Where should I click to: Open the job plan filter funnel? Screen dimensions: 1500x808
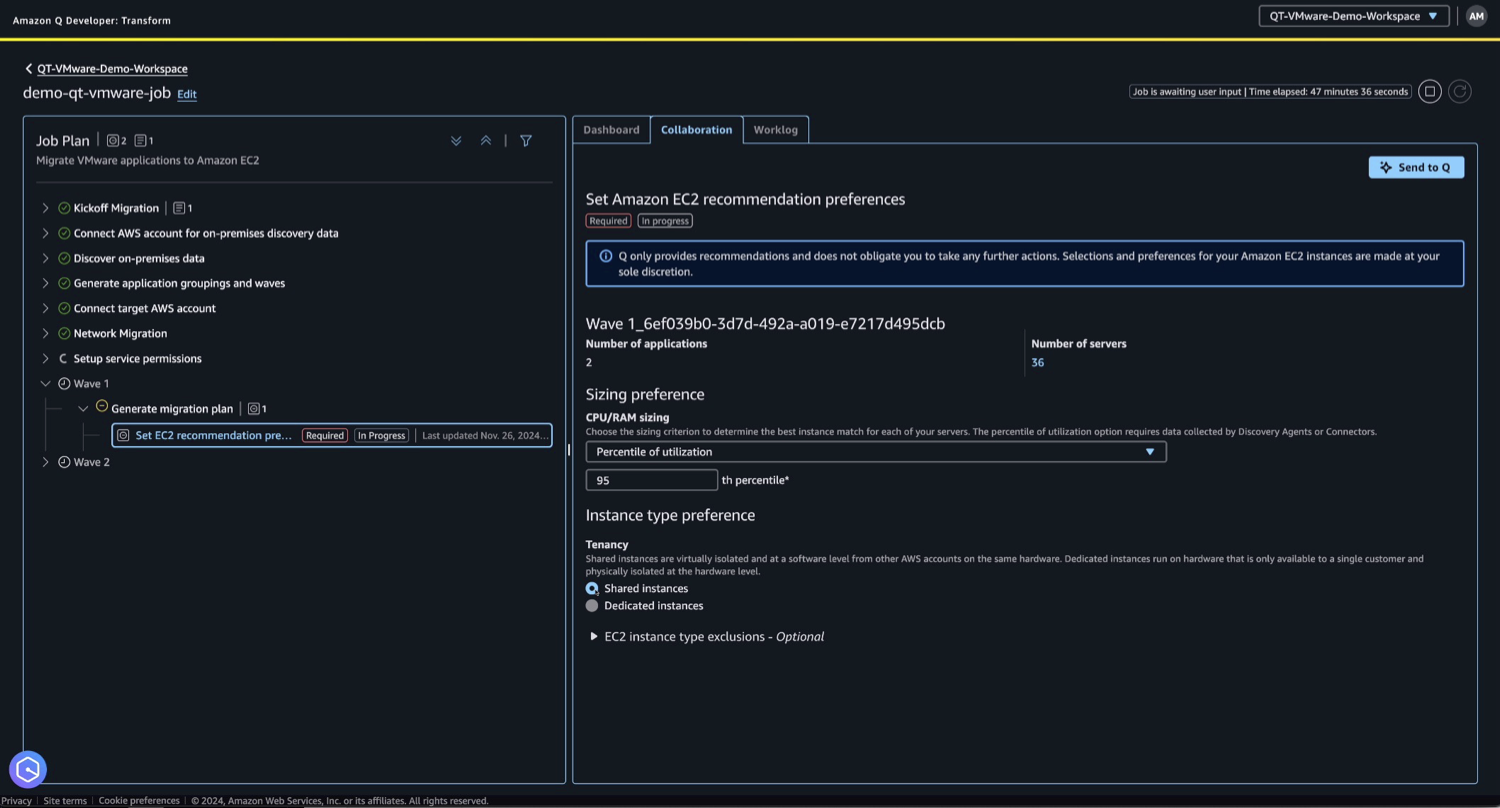click(x=526, y=141)
